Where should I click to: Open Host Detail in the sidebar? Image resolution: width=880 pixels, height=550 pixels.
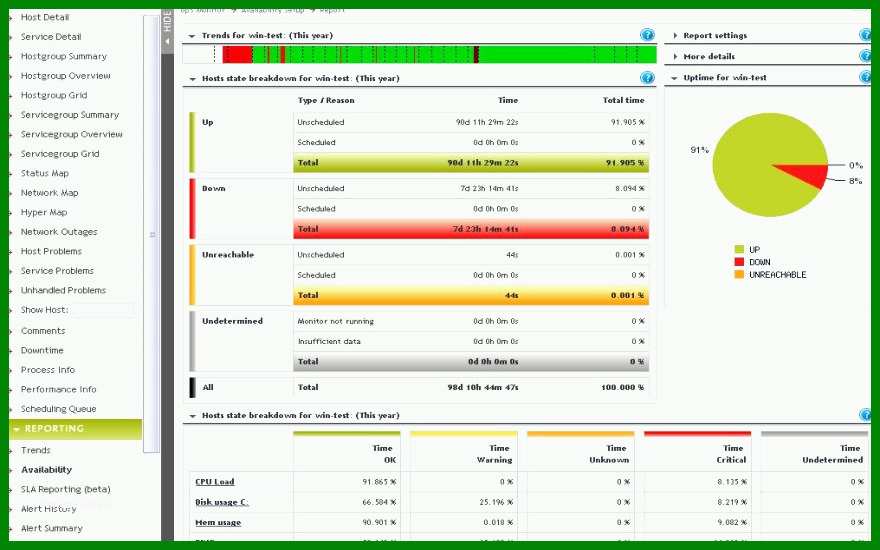point(45,17)
